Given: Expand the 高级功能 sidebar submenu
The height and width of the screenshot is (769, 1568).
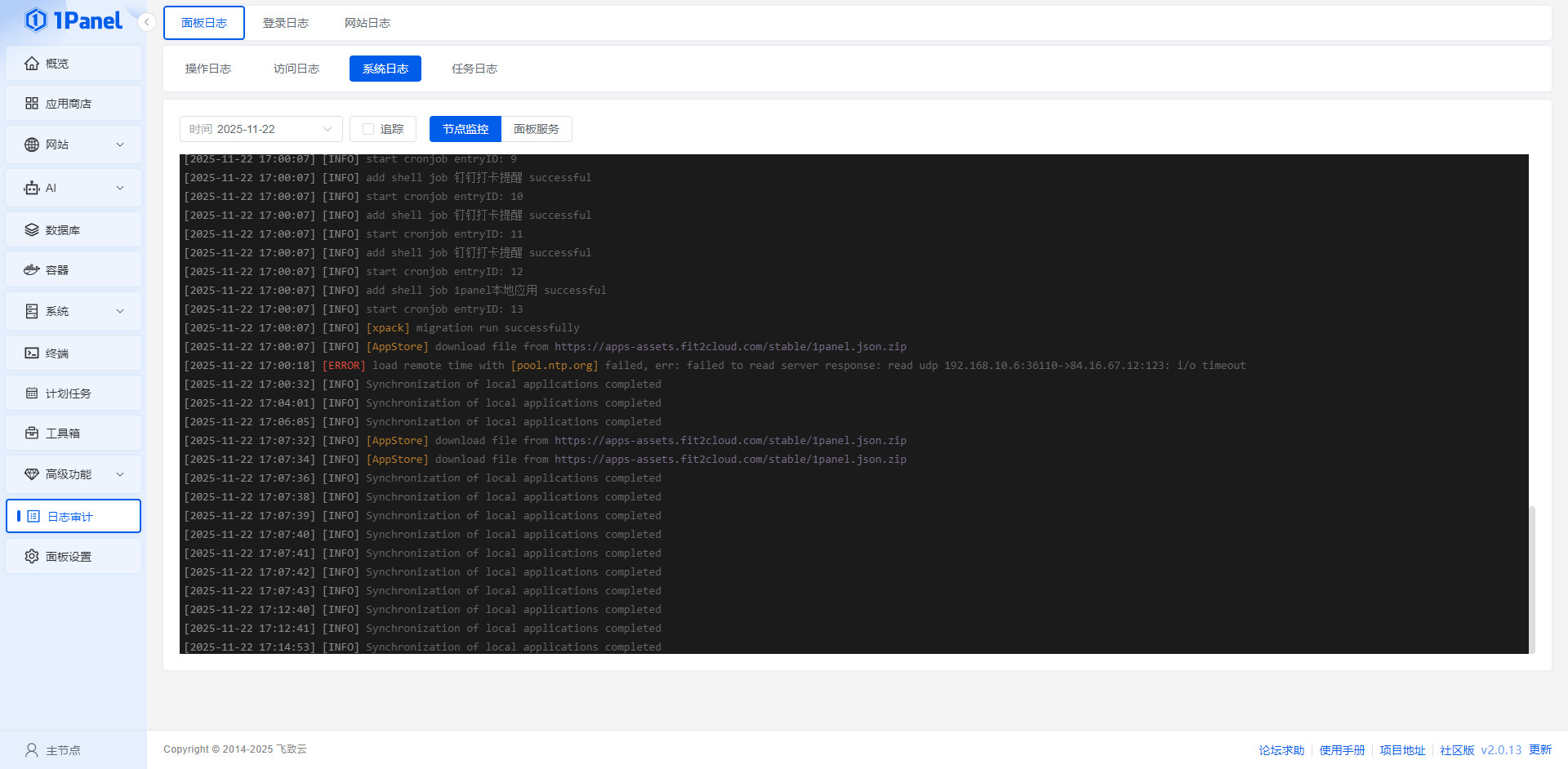Looking at the screenshot, I should point(120,474).
